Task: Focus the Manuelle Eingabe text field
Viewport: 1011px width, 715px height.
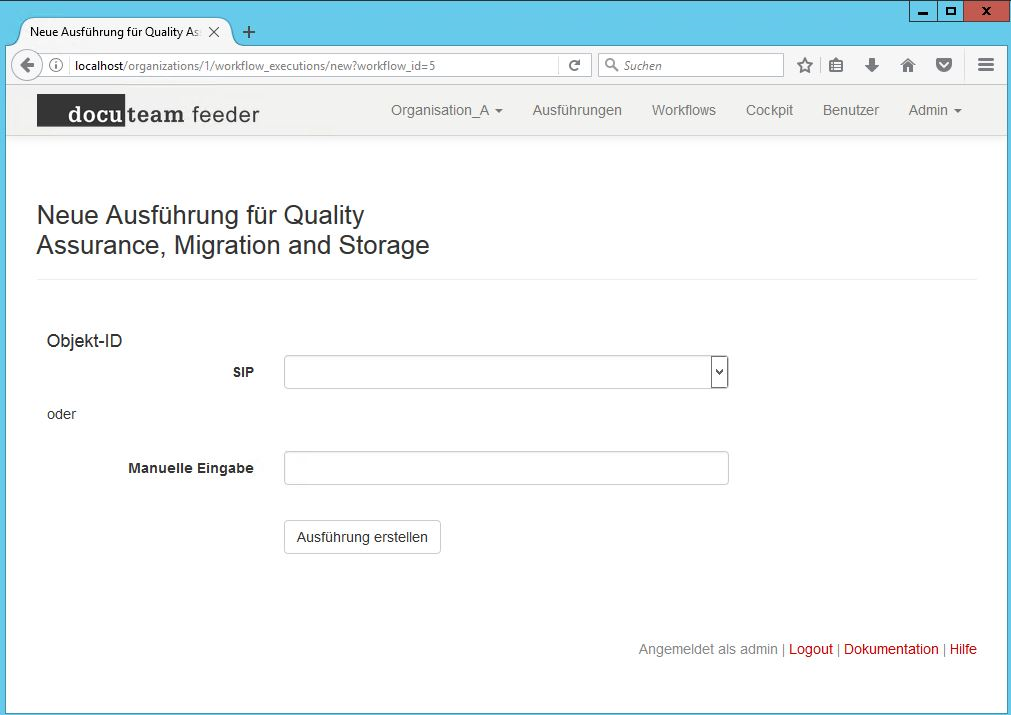Action: point(506,468)
